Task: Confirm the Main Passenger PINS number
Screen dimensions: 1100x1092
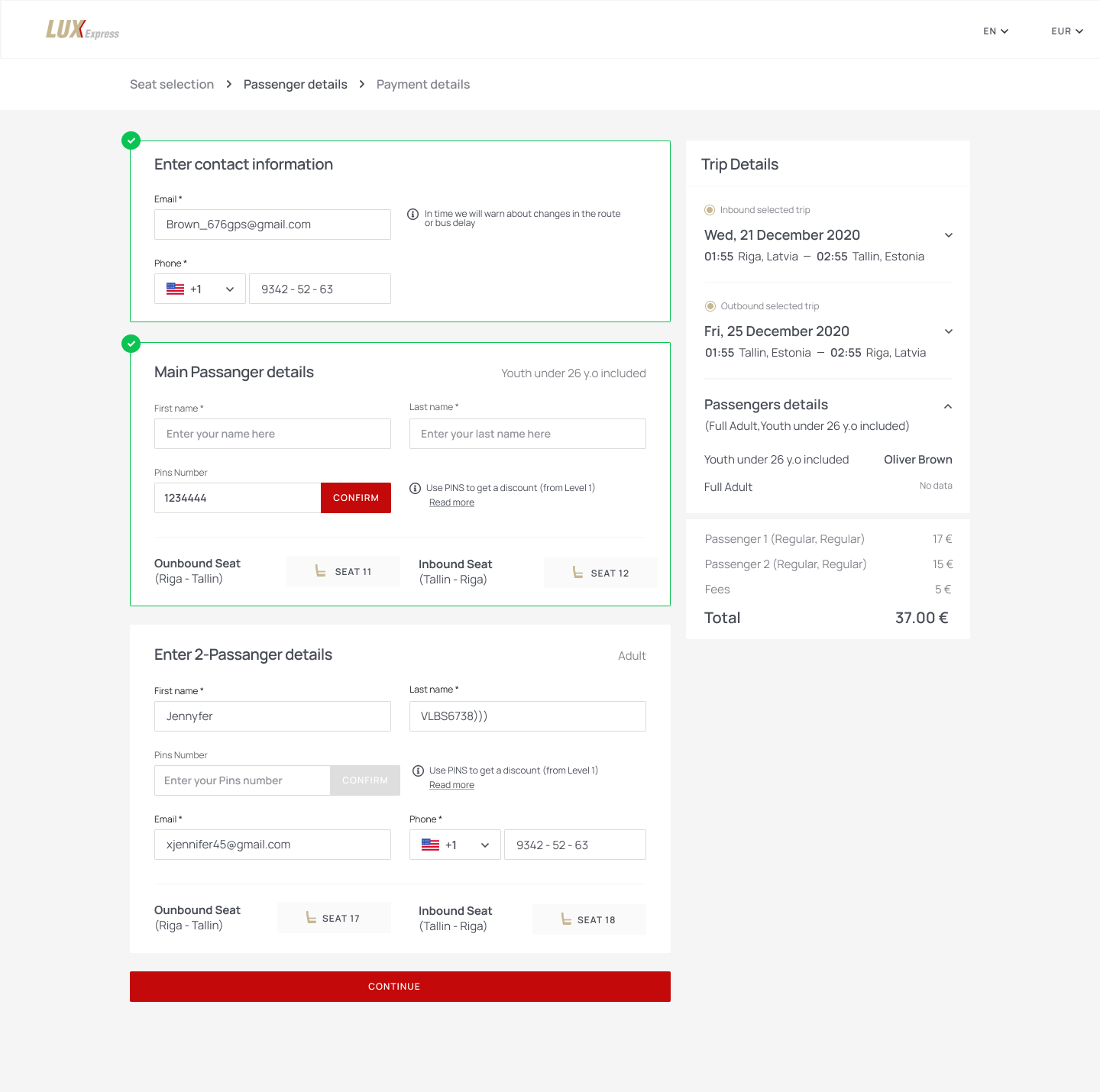Action: point(356,498)
